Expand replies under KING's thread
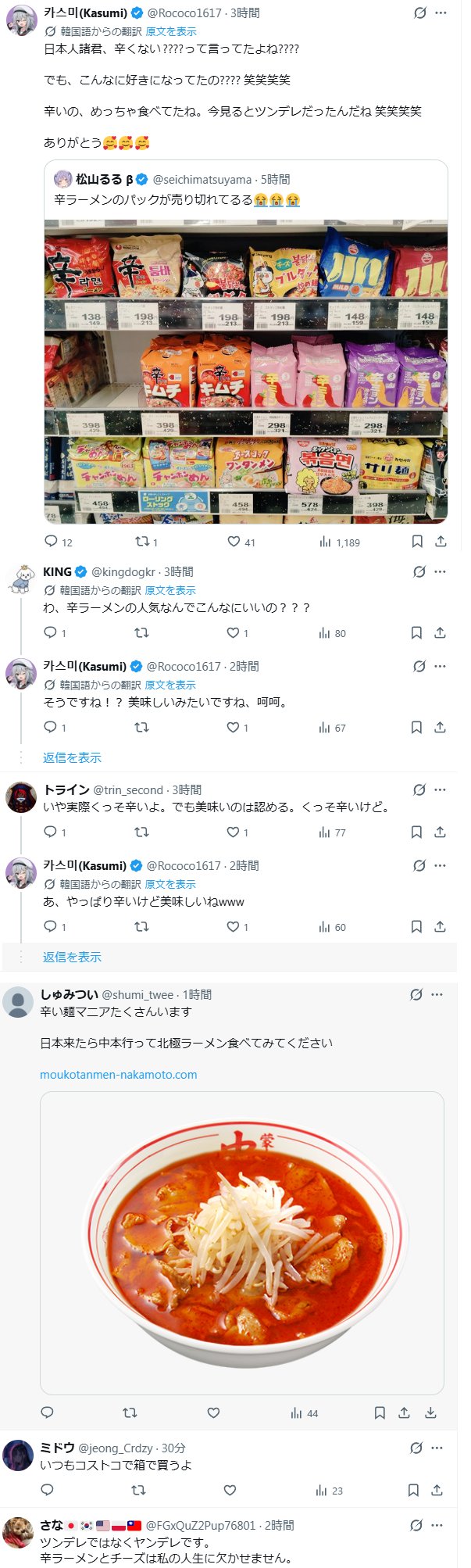 pos(72,757)
